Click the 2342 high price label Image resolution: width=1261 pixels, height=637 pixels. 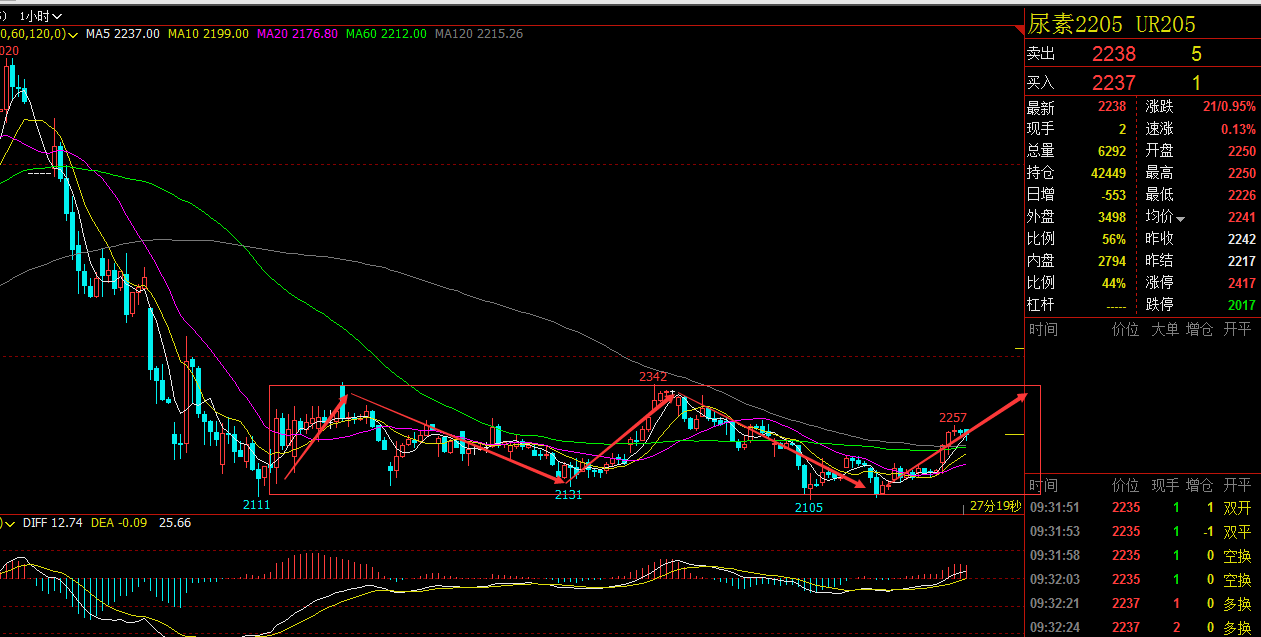point(653,377)
